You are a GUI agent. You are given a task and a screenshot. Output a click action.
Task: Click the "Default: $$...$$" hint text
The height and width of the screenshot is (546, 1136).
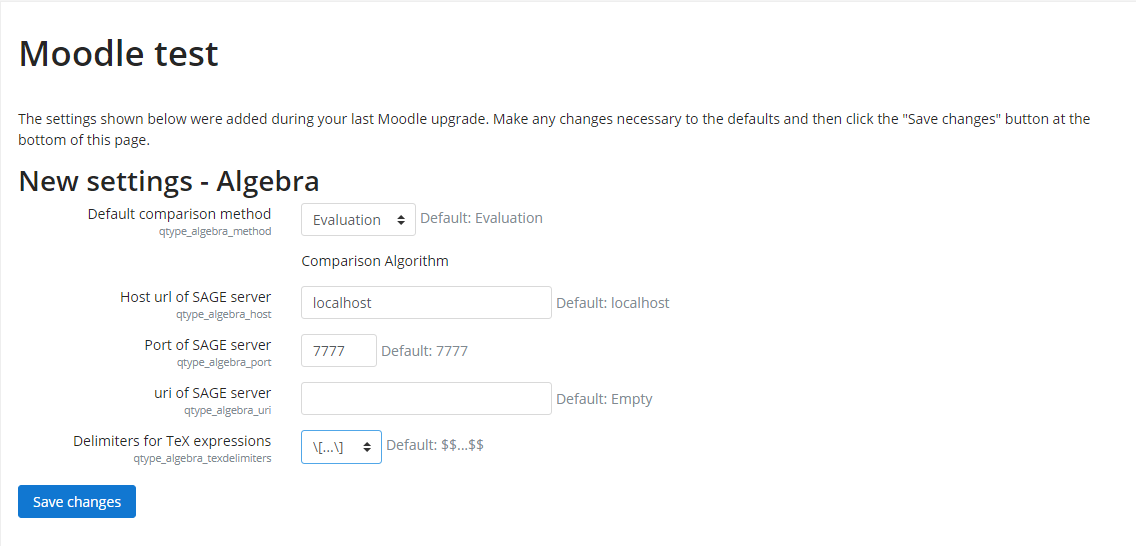coord(435,445)
